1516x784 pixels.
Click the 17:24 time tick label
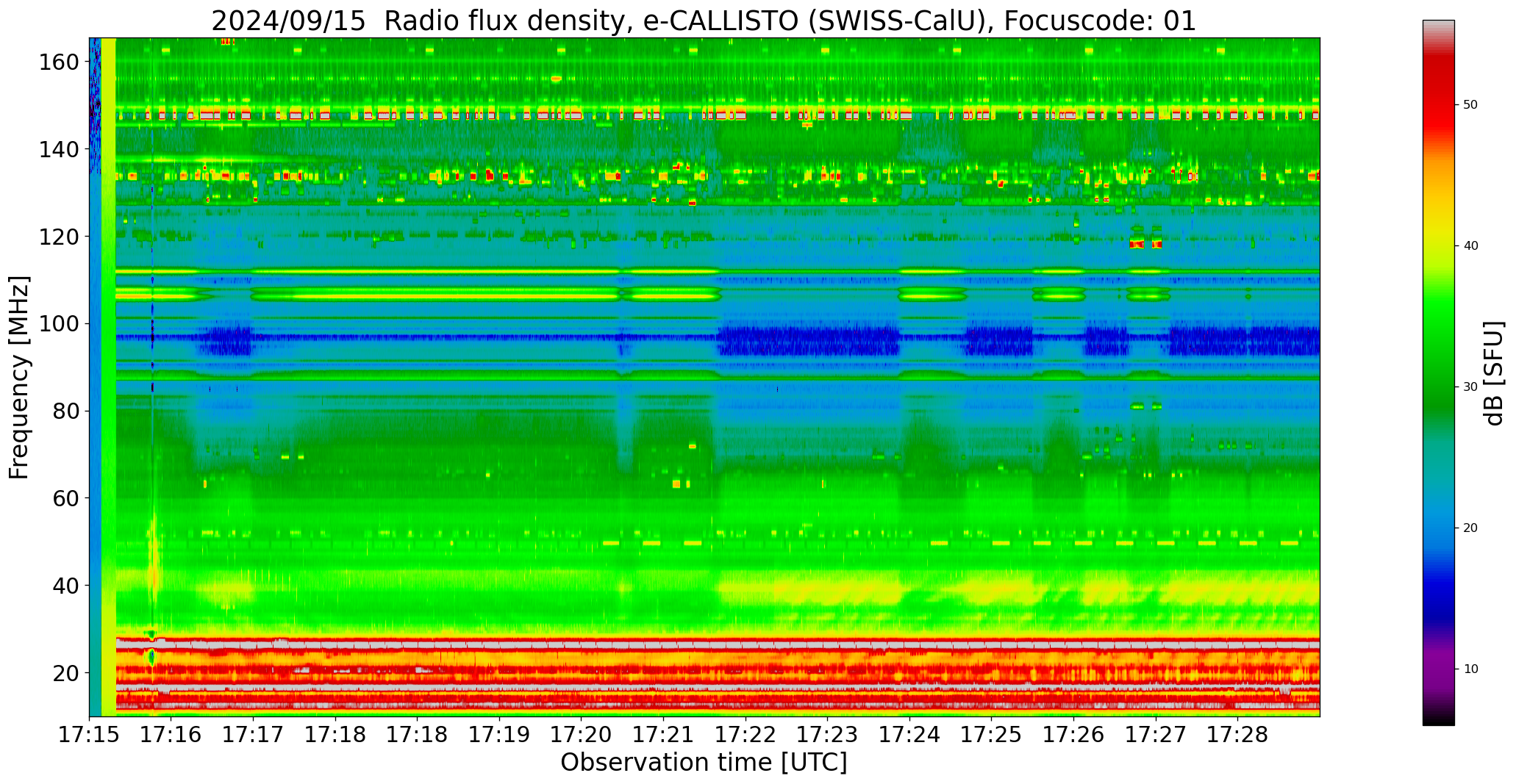pyautogui.click(x=909, y=735)
